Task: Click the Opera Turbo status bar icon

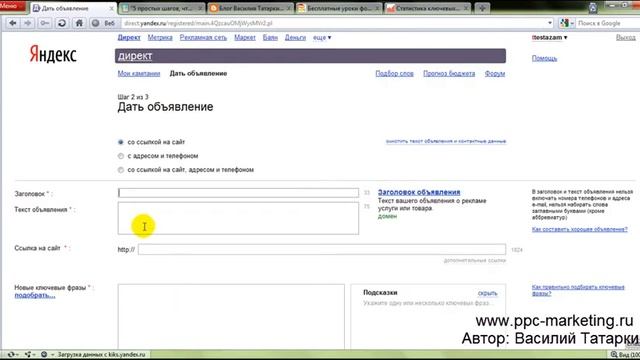Action: (44, 354)
